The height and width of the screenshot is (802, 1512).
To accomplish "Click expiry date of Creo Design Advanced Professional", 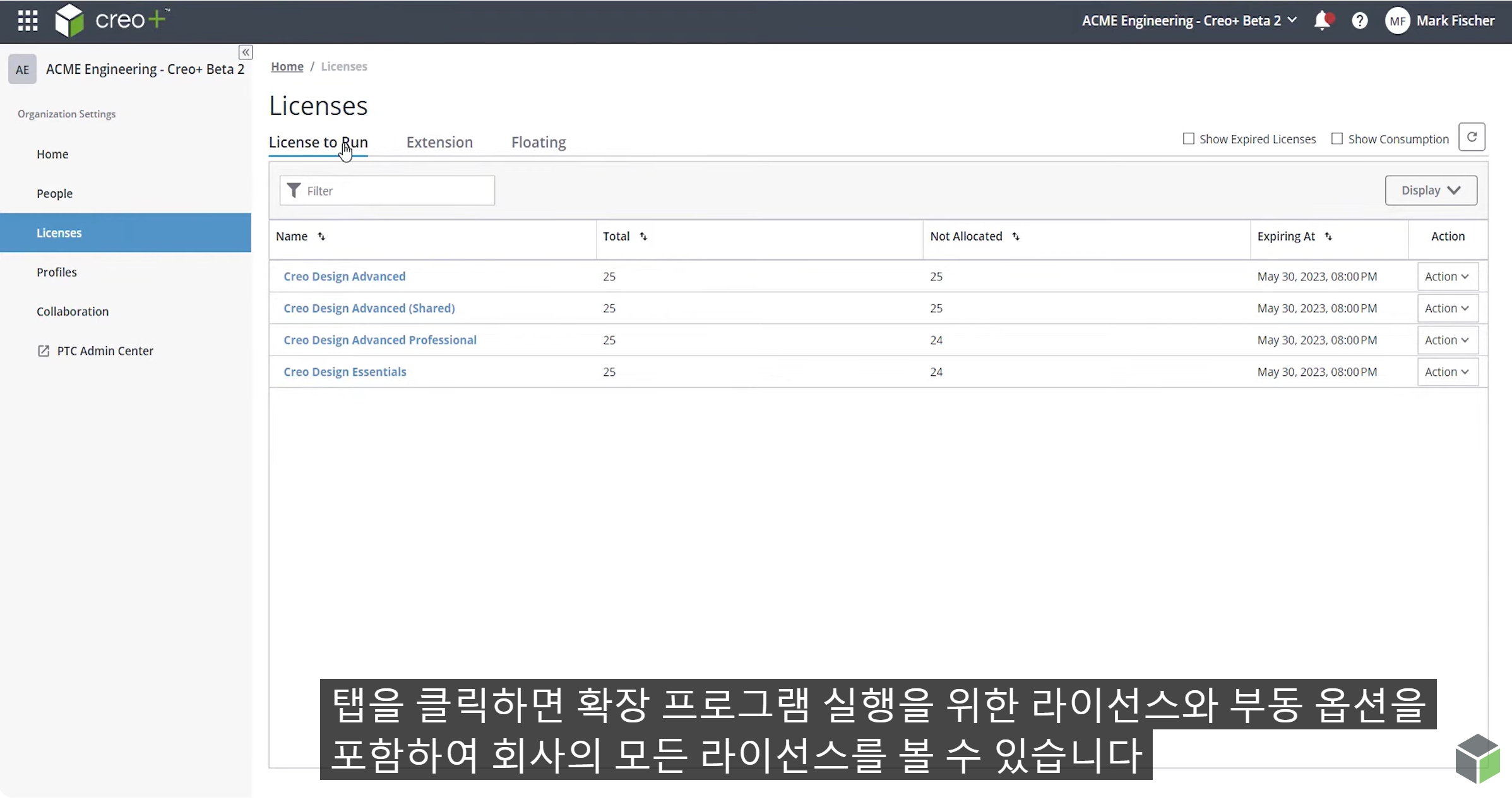I will click(1317, 340).
